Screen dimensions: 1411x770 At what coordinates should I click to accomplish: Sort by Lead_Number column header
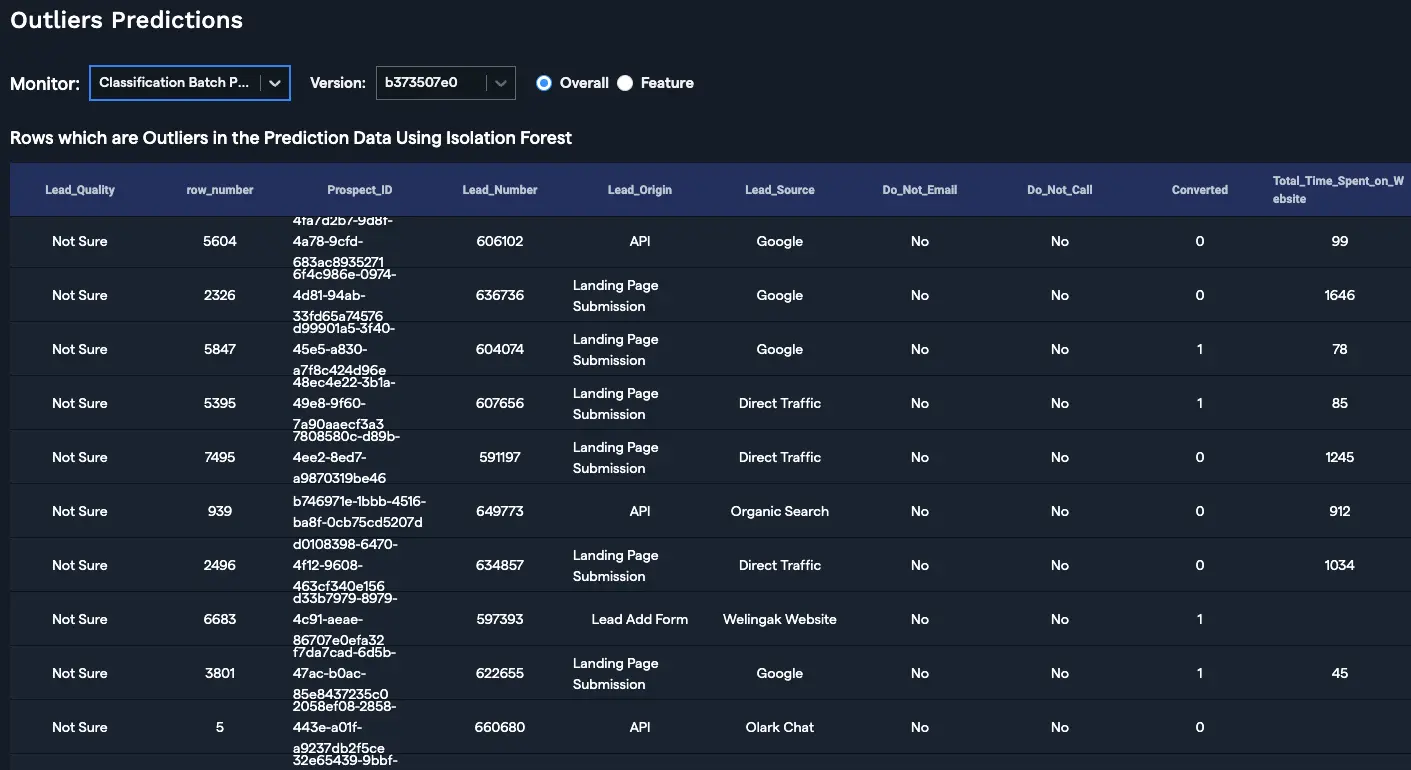pyautogui.click(x=500, y=190)
